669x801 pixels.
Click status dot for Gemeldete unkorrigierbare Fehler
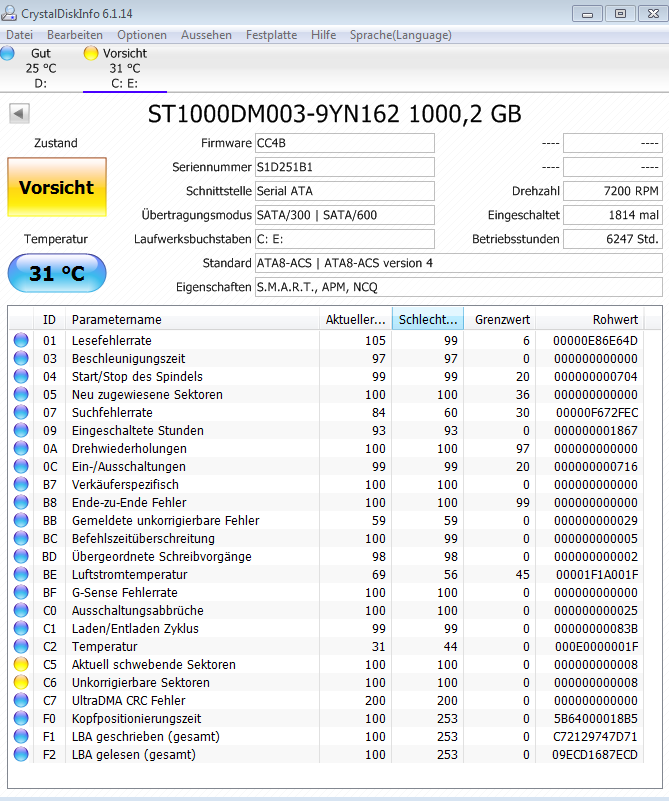21,521
